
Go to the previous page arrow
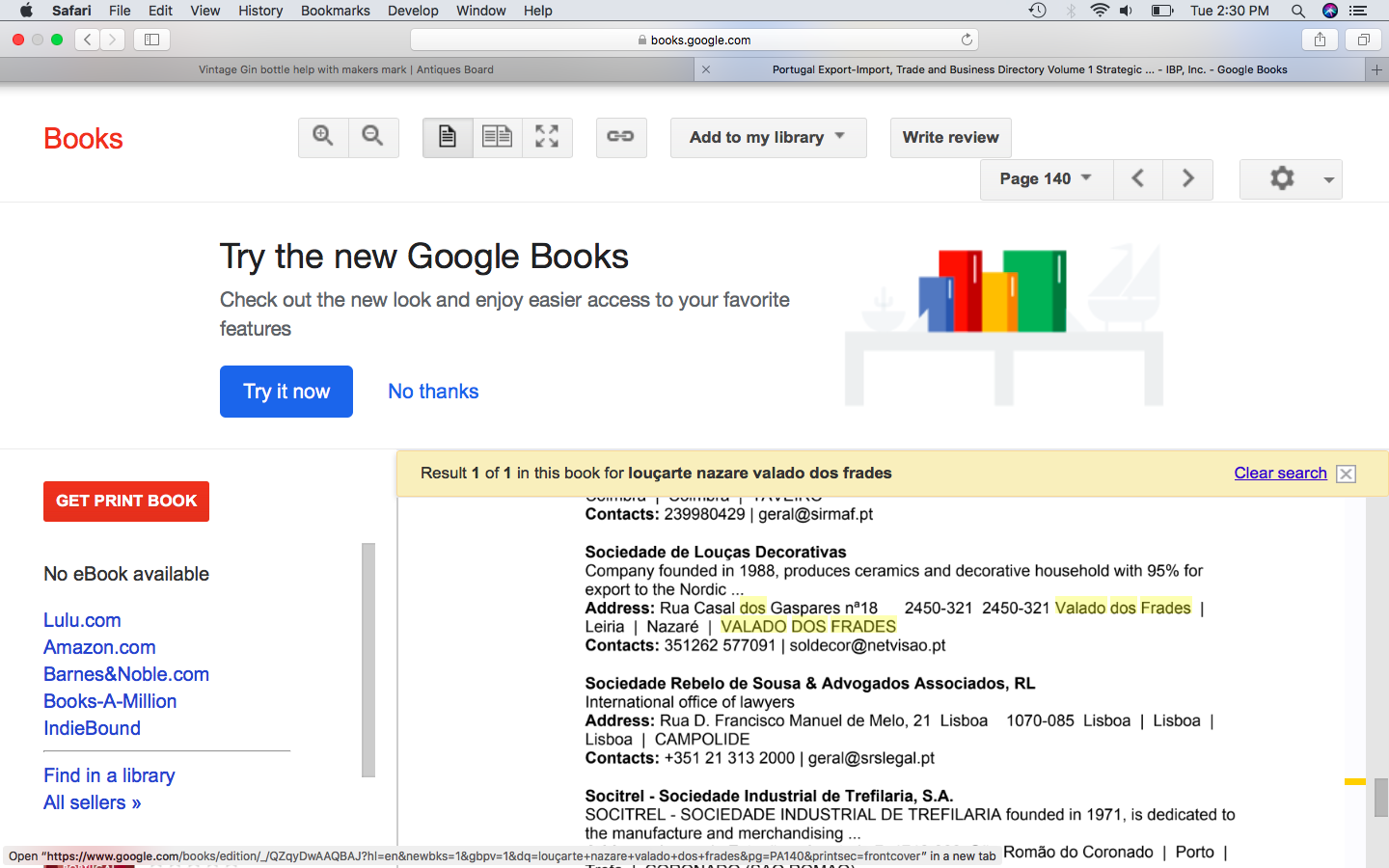click(x=1138, y=178)
